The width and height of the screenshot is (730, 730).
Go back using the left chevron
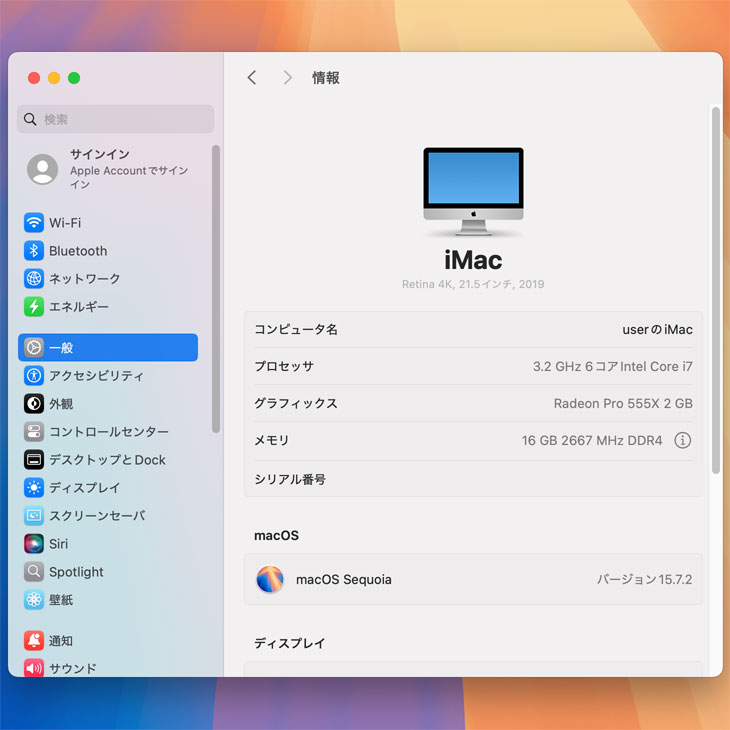[252, 78]
